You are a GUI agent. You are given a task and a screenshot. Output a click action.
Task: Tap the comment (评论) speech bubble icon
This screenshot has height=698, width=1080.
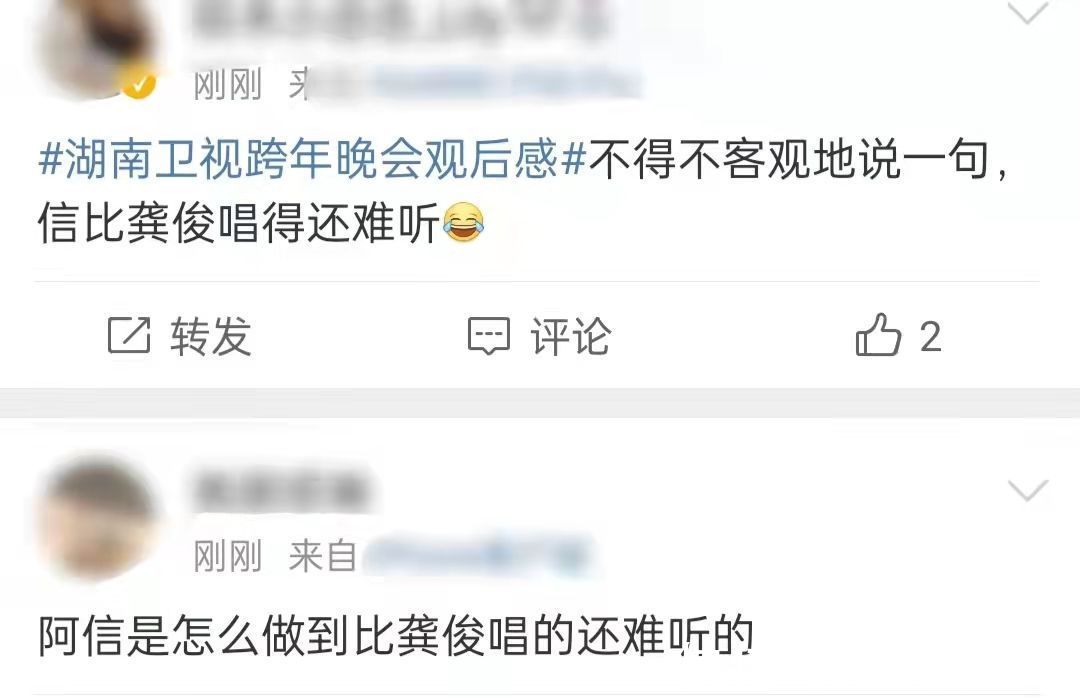click(489, 336)
